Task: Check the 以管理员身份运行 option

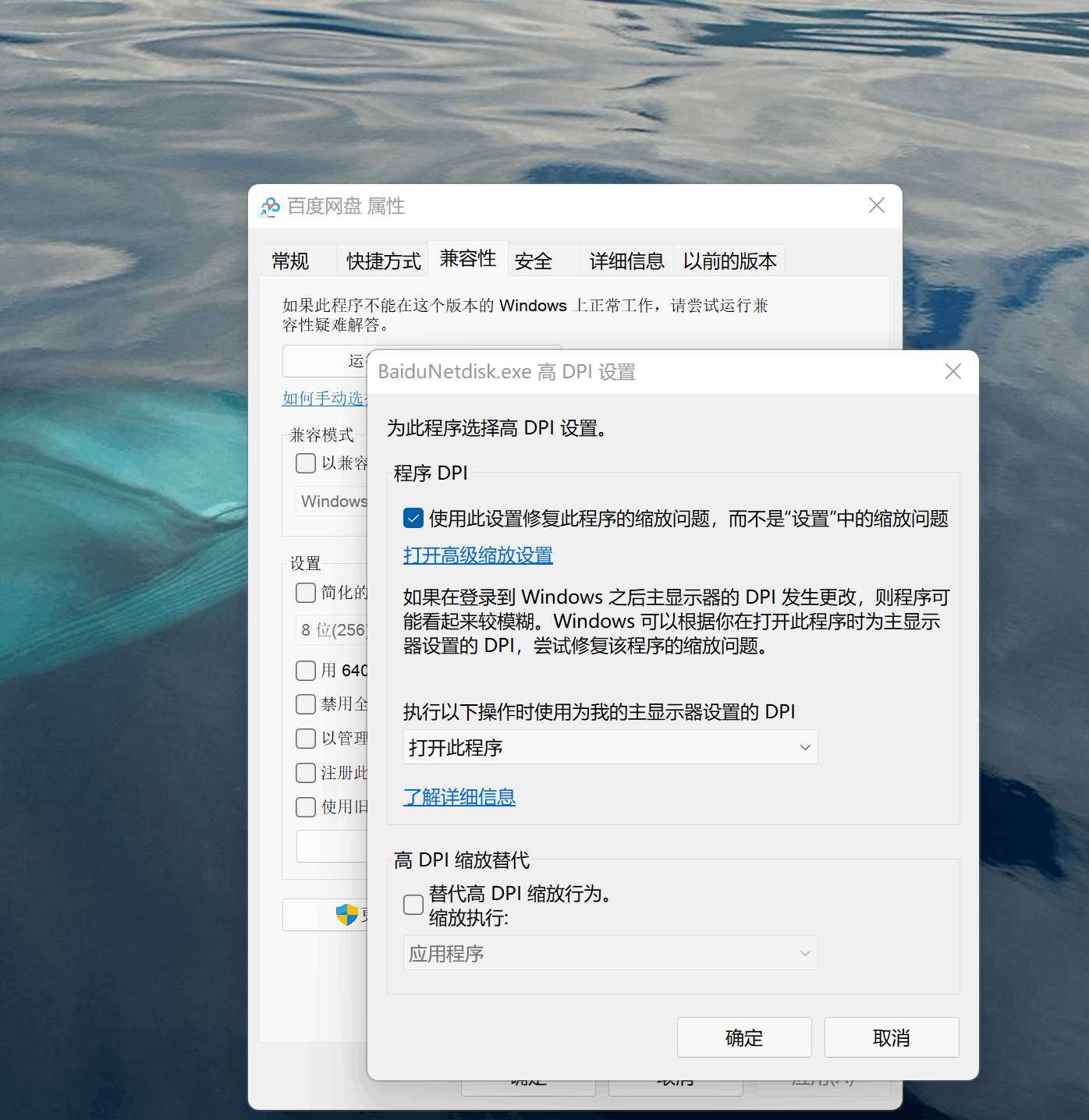Action: coord(305,738)
